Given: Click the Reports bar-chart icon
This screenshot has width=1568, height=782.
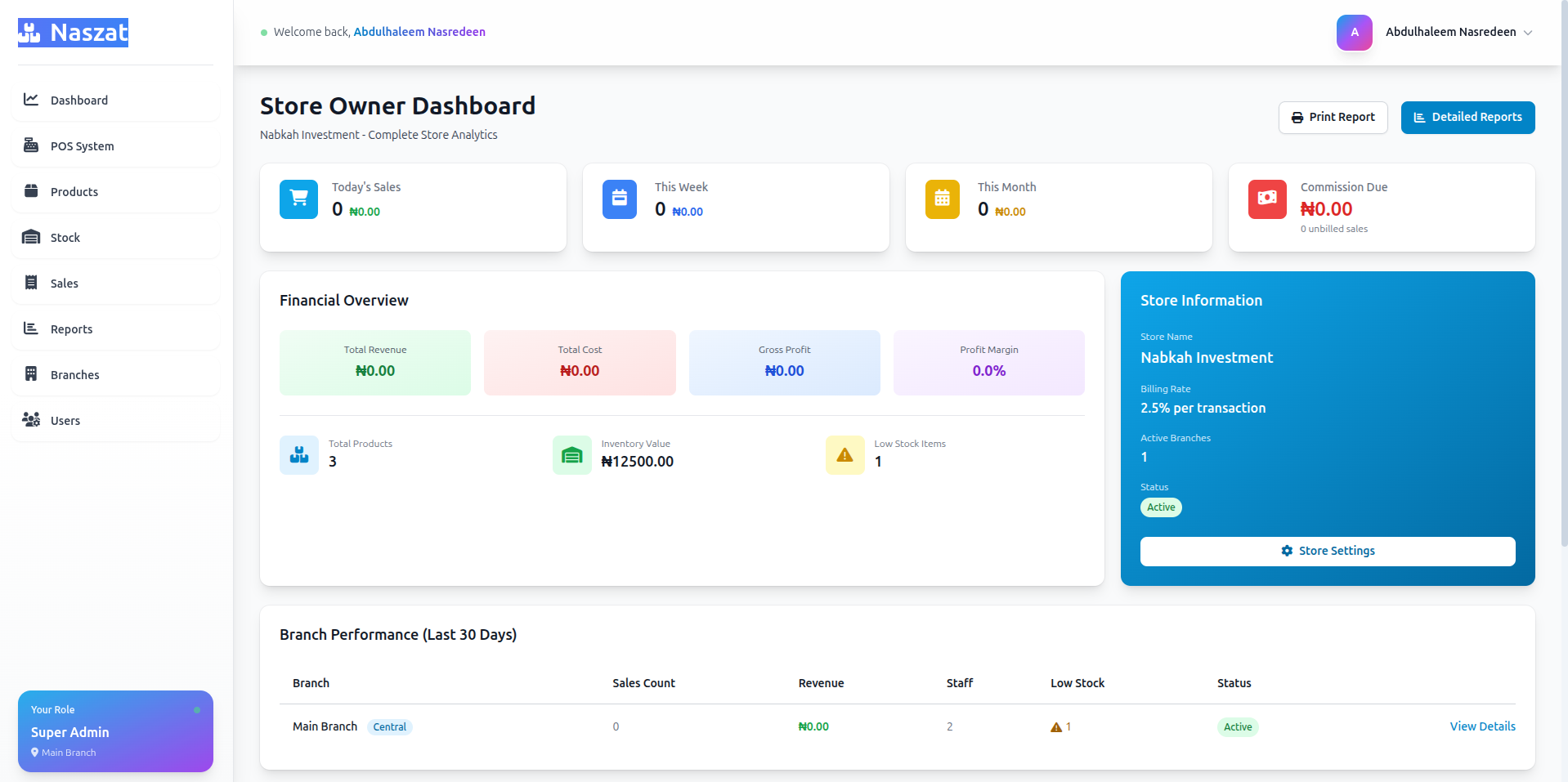Looking at the screenshot, I should [x=31, y=328].
